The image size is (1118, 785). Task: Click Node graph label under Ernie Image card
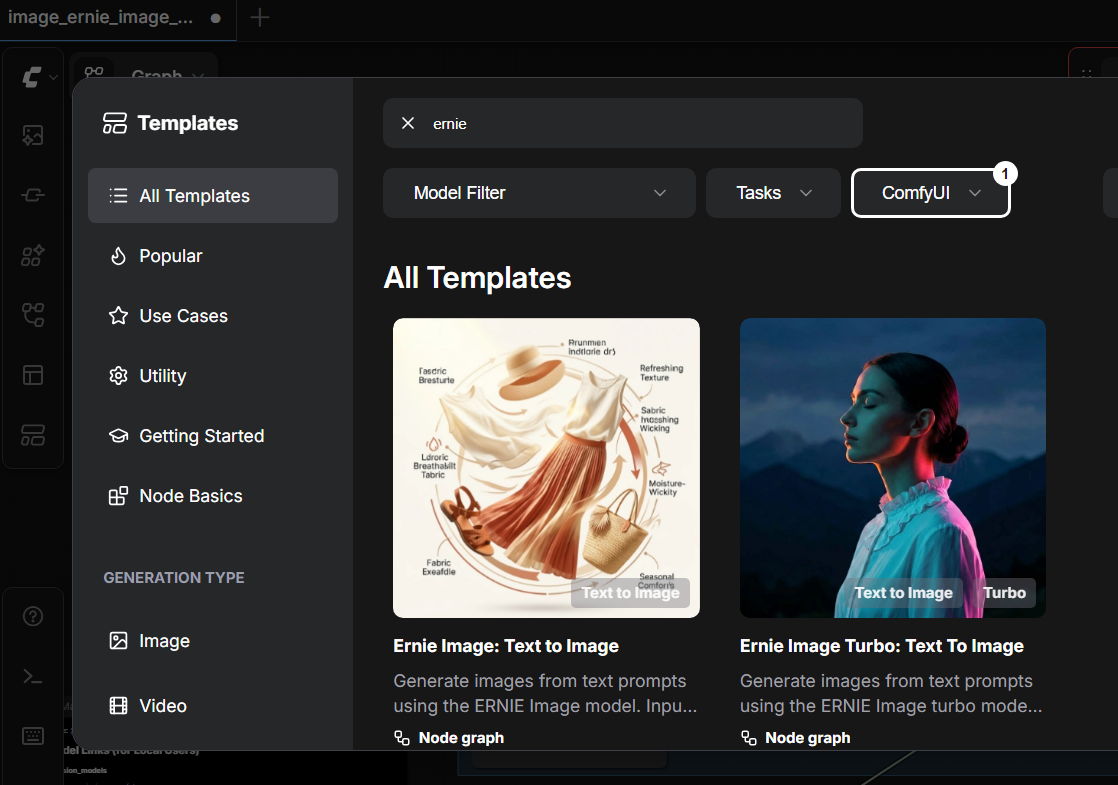click(461, 737)
